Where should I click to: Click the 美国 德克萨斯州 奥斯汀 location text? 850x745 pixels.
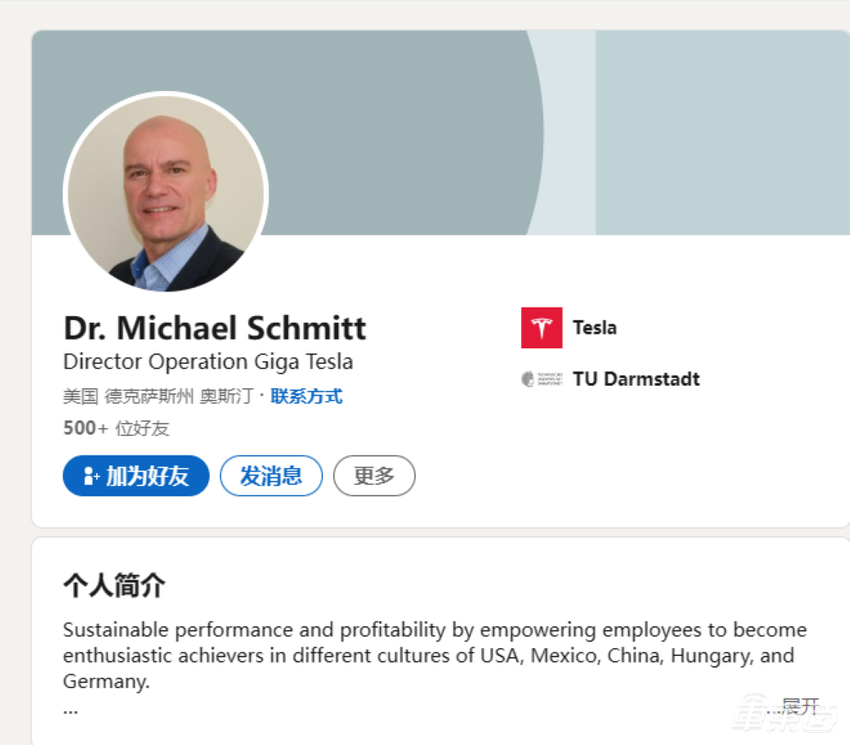pos(160,396)
